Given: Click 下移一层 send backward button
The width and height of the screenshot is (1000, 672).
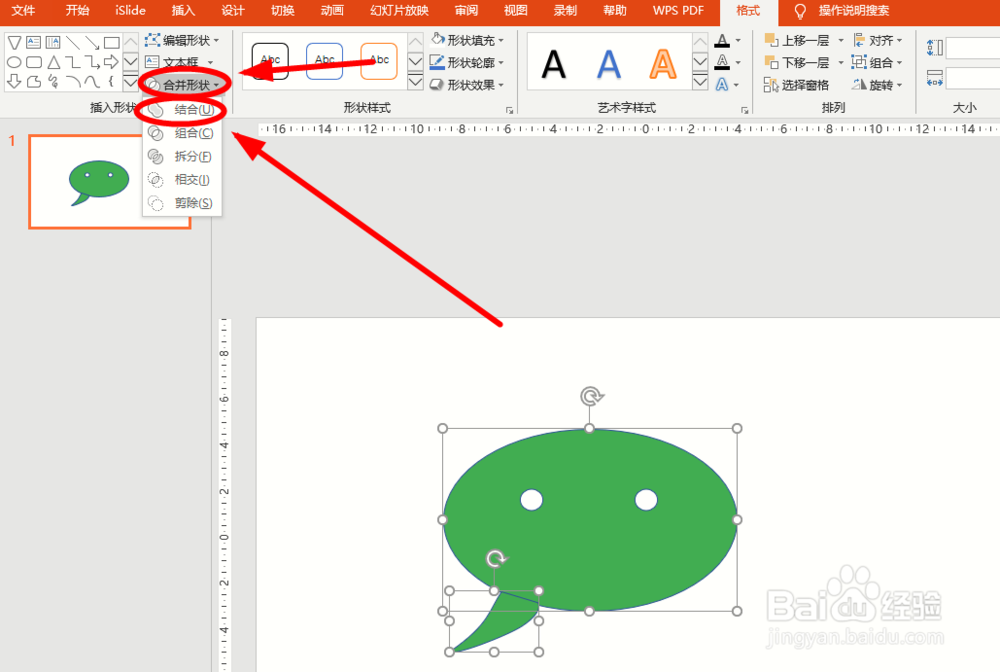Looking at the screenshot, I should click(797, 62).
